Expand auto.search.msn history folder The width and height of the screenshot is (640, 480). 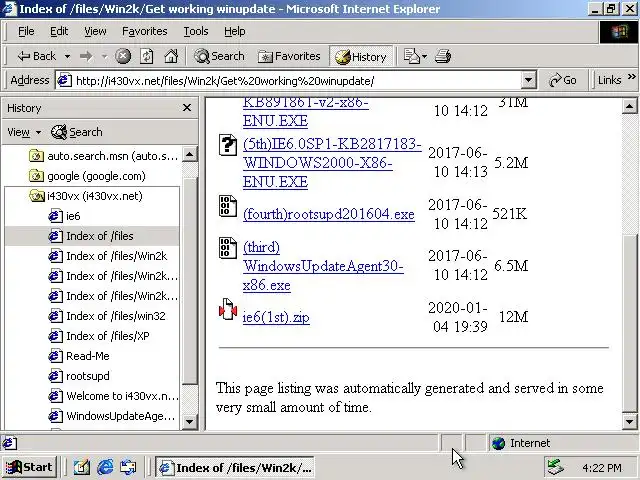coord(103,156)
